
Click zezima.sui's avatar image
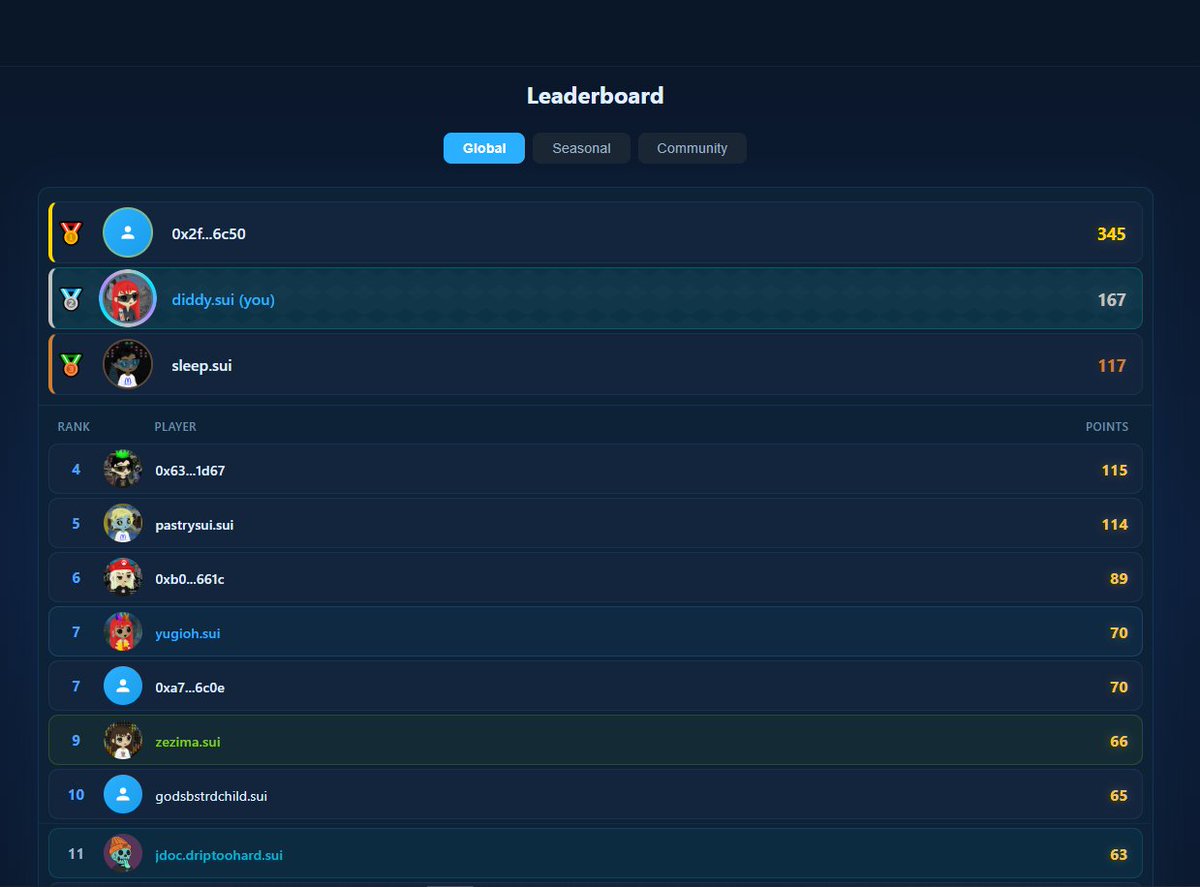pyautogui.click(x=123, y=741)
